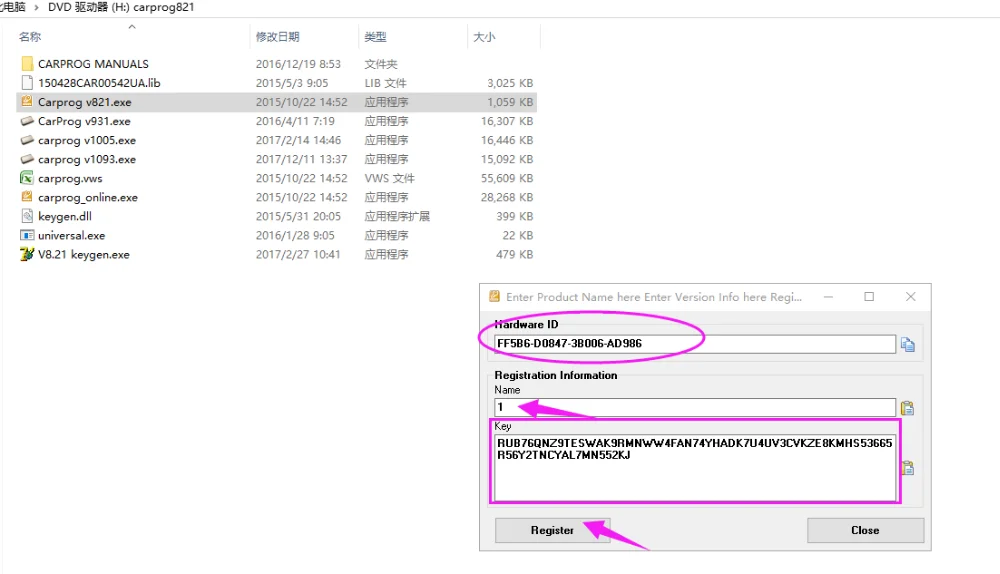1000x574 pixels.
Task: Sort files by the 名称 column header
Action: pyautogui.click(x=29, y=37)
